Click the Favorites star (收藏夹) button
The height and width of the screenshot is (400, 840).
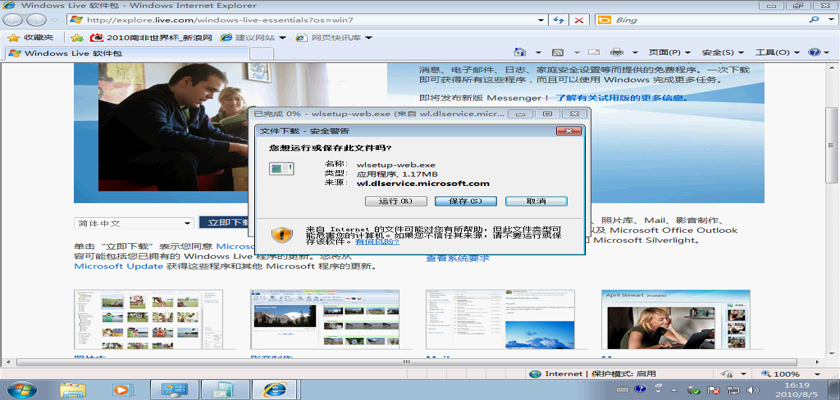(x=31, y=37)
